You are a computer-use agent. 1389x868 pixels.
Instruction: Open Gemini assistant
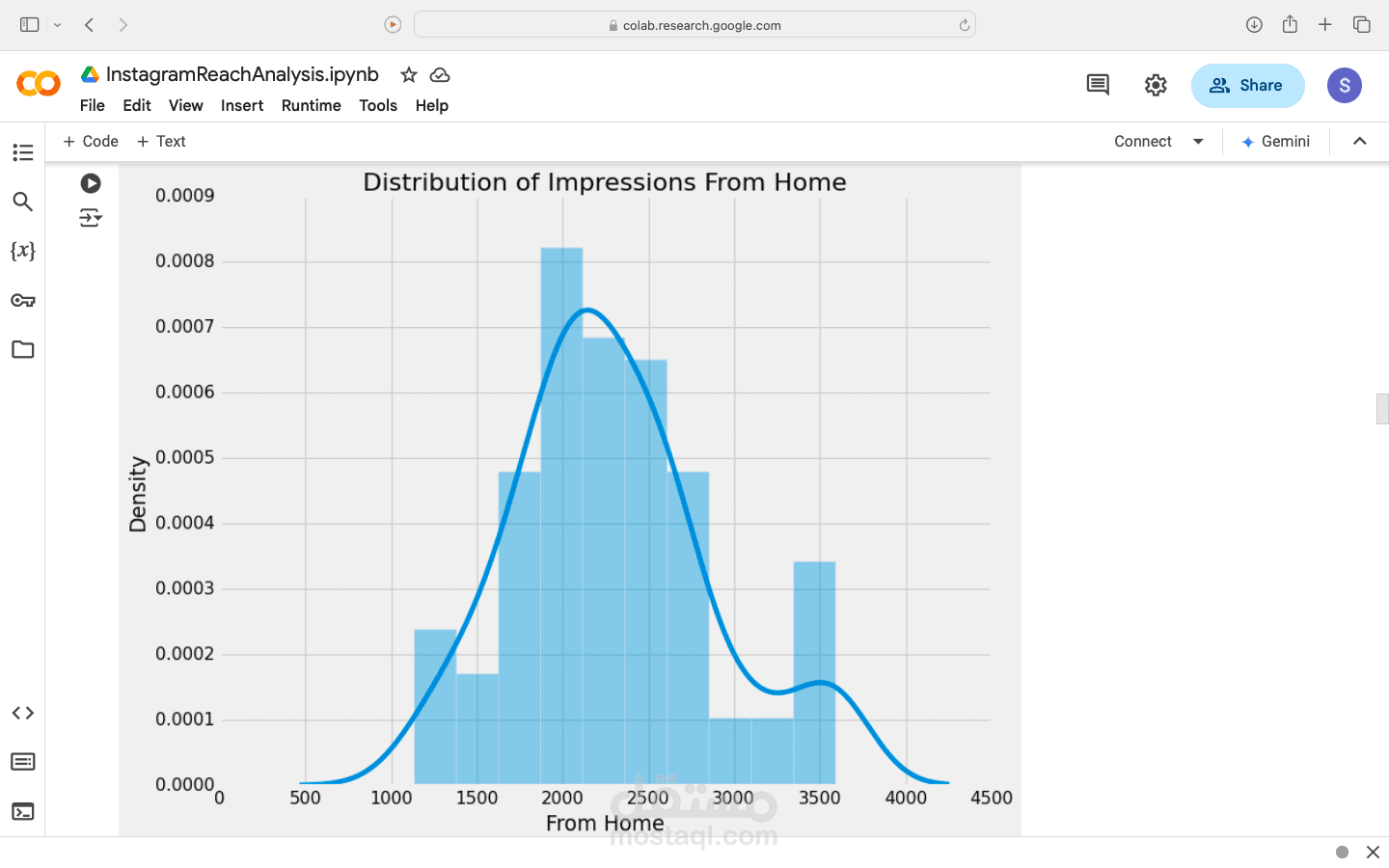pyautogui.click(x=1275, y=141)
